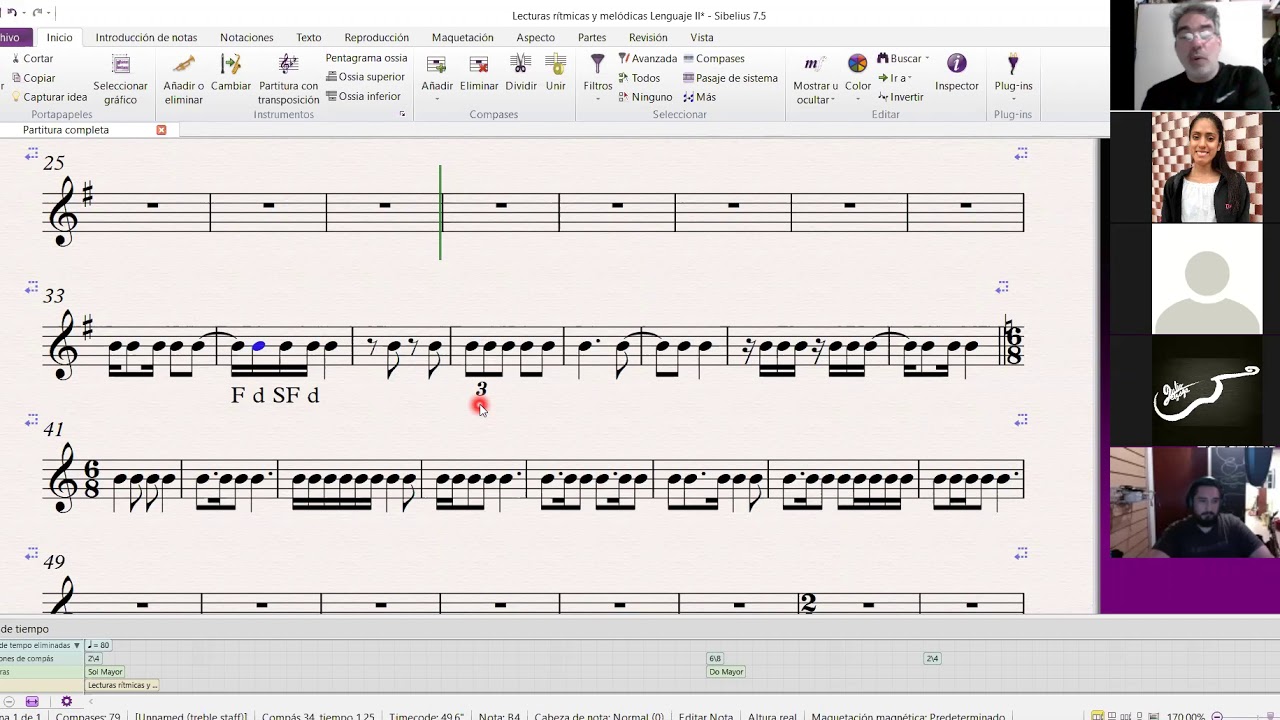Click the 6\8 time signature marker
Viewport: 1280px width, 720px height.
pyautogui.click(x=715, y=659)
